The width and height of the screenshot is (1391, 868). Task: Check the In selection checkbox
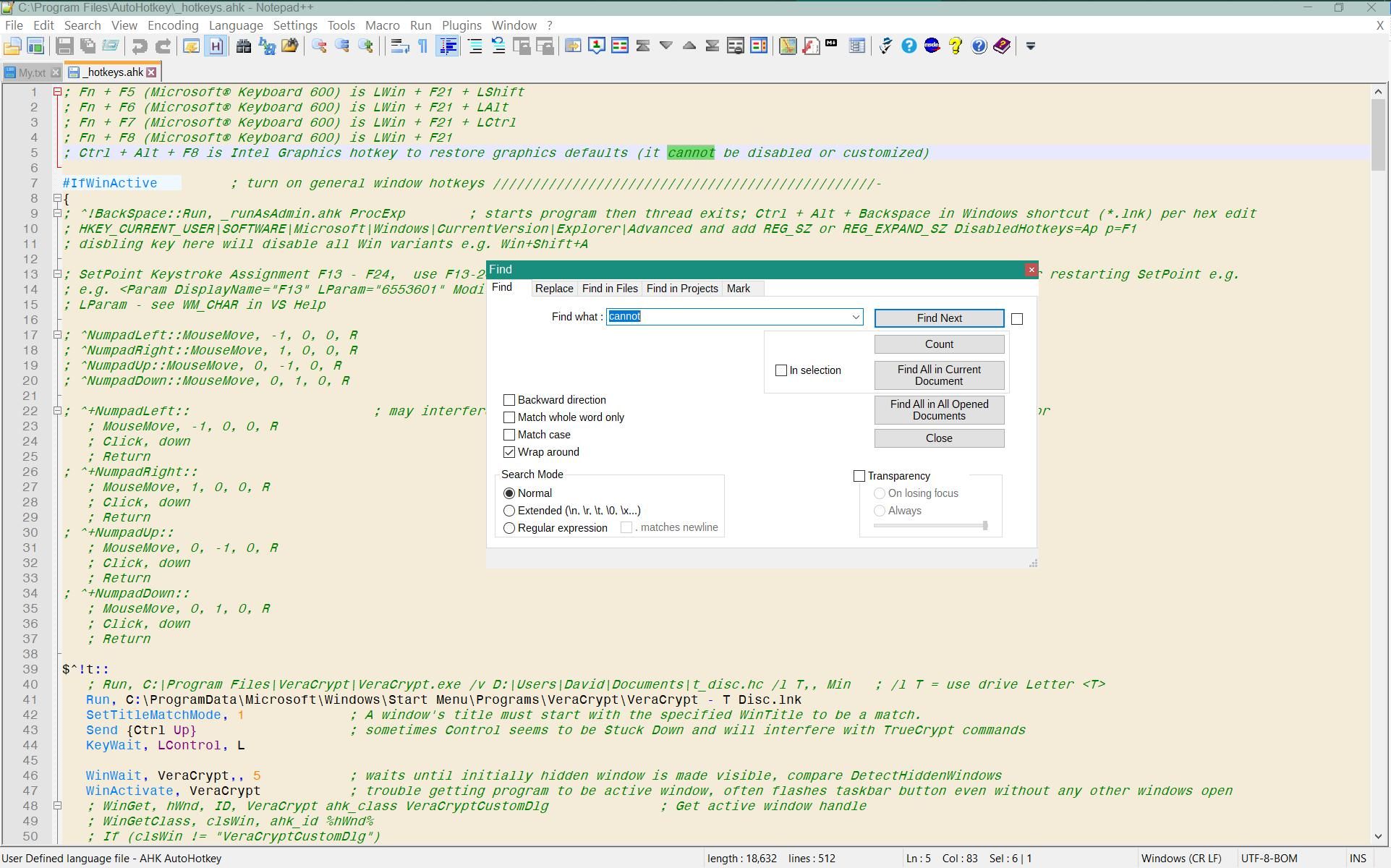(x=781, y=370)
